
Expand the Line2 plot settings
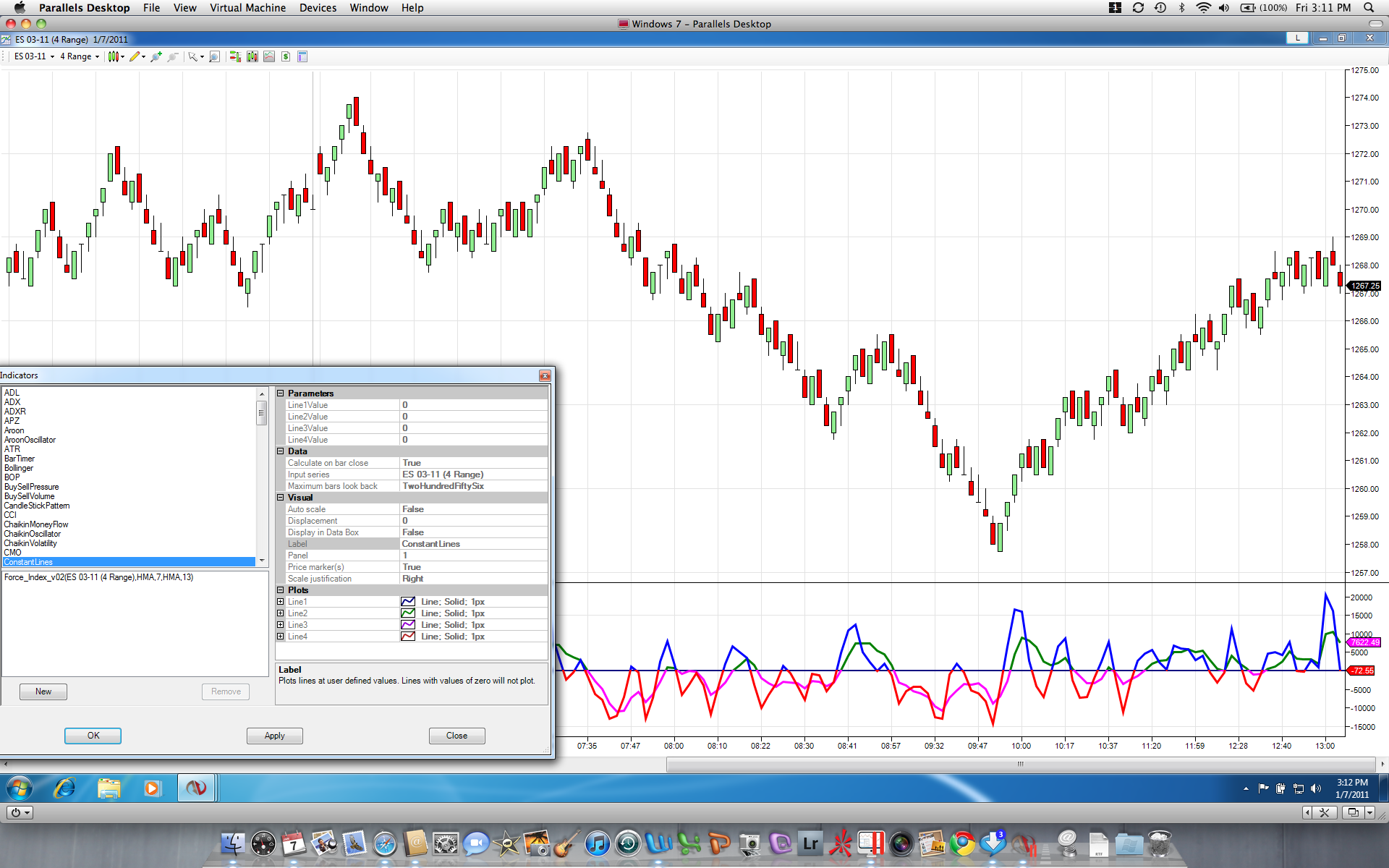tap(281, 613)
